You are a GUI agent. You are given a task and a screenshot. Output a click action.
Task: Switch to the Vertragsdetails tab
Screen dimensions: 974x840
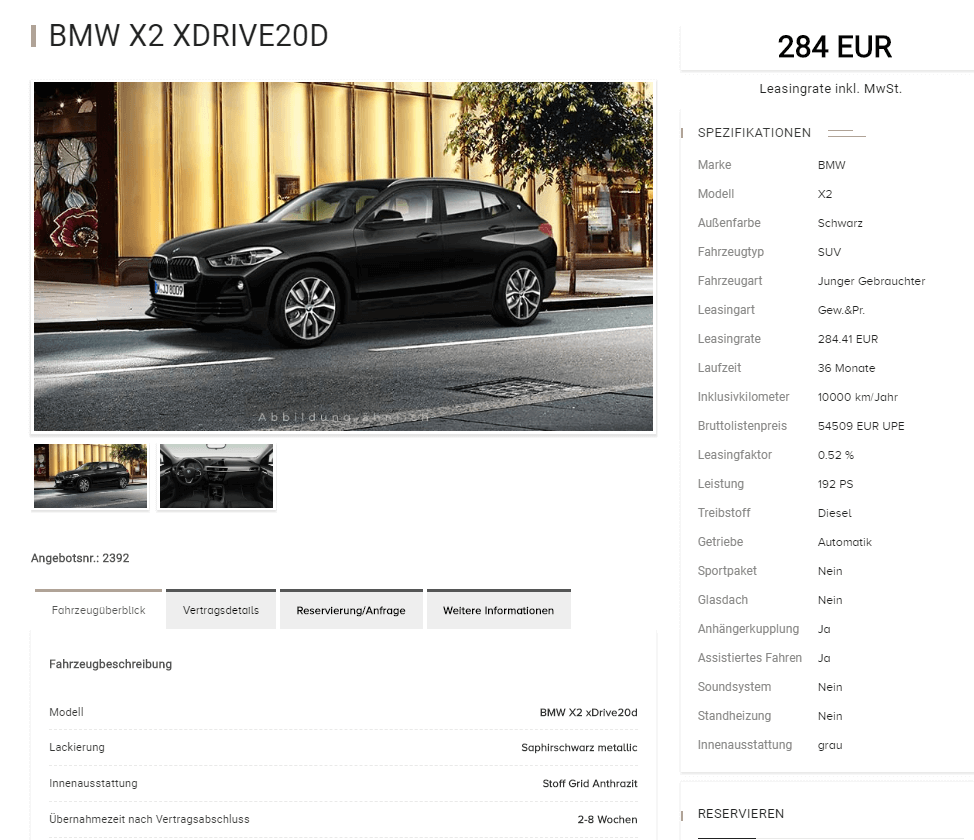[221, 609]
